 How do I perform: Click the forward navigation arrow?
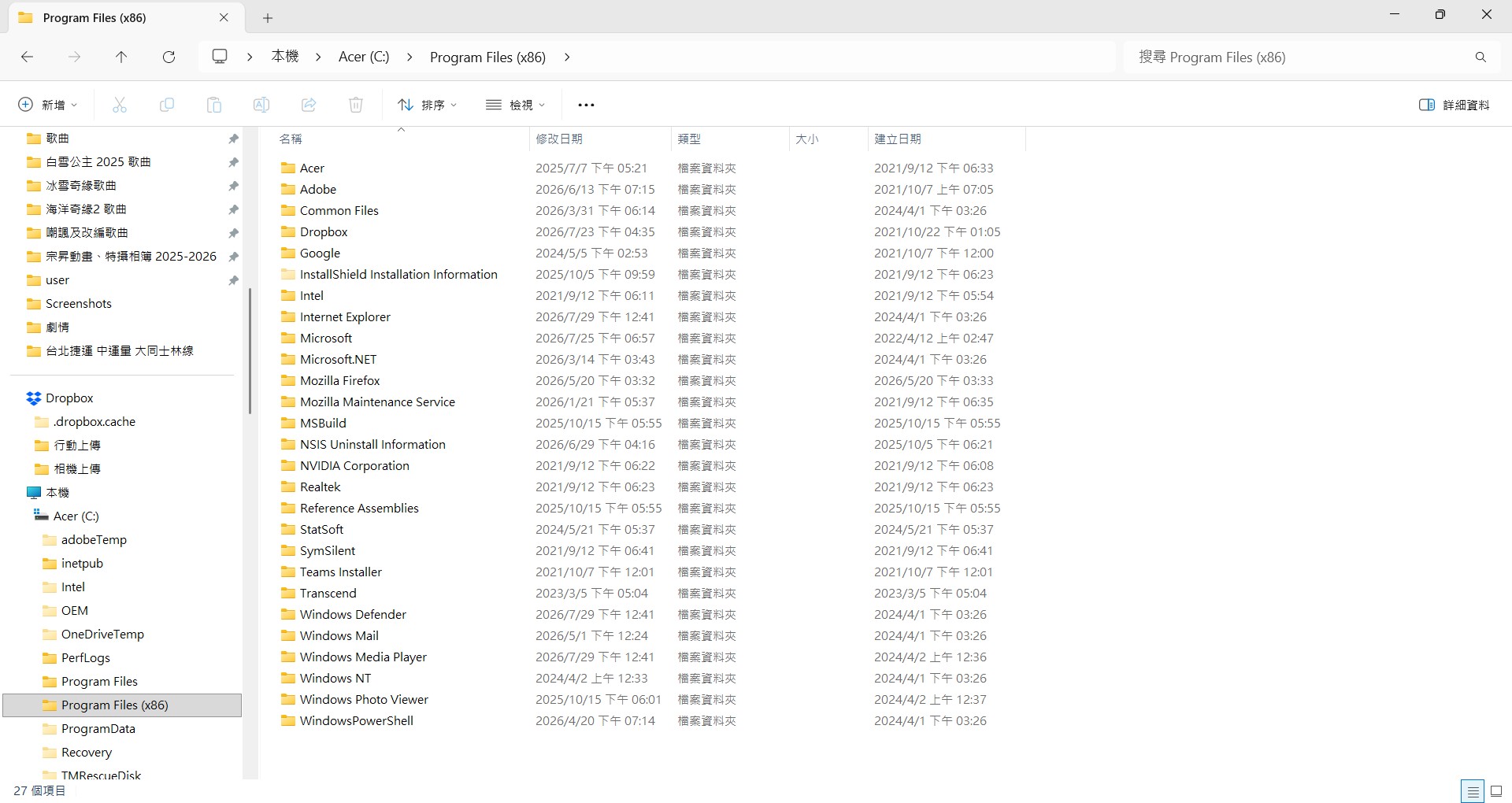pos(74,57)
